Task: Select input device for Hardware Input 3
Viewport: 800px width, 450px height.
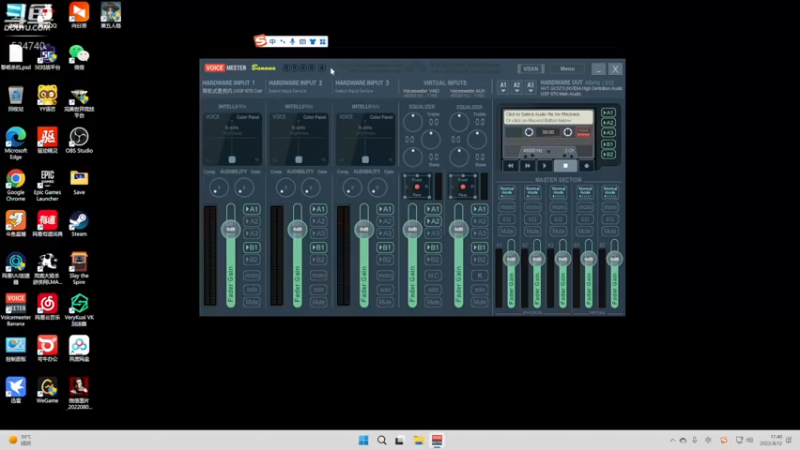Action: tap(354, 91)
